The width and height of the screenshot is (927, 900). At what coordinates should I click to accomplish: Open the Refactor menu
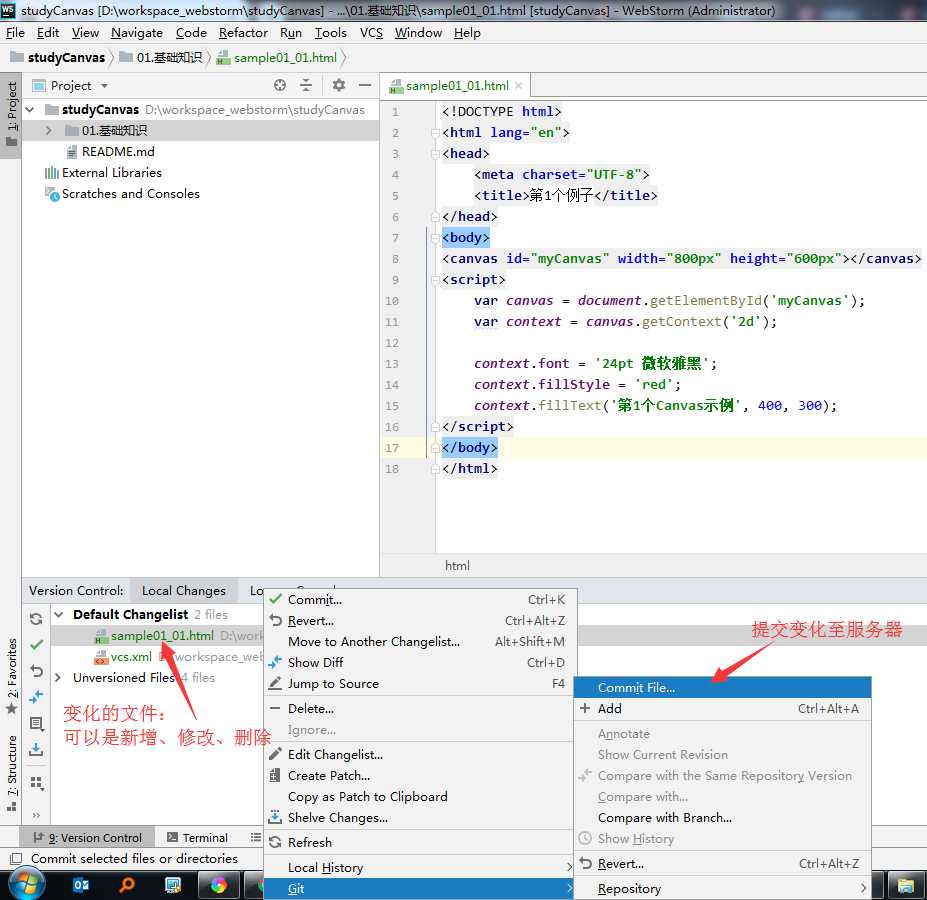click(x=243, y=33)
